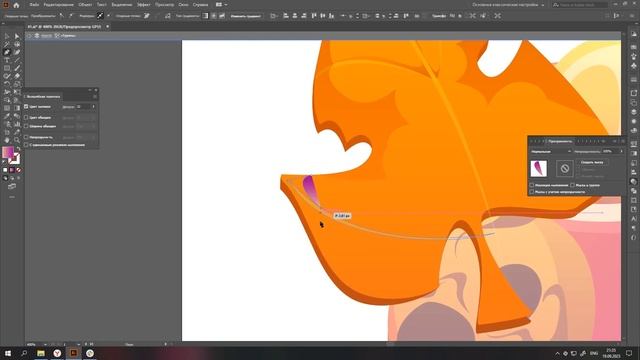
Task: Select the Type tool
Action: pos(7,60)
